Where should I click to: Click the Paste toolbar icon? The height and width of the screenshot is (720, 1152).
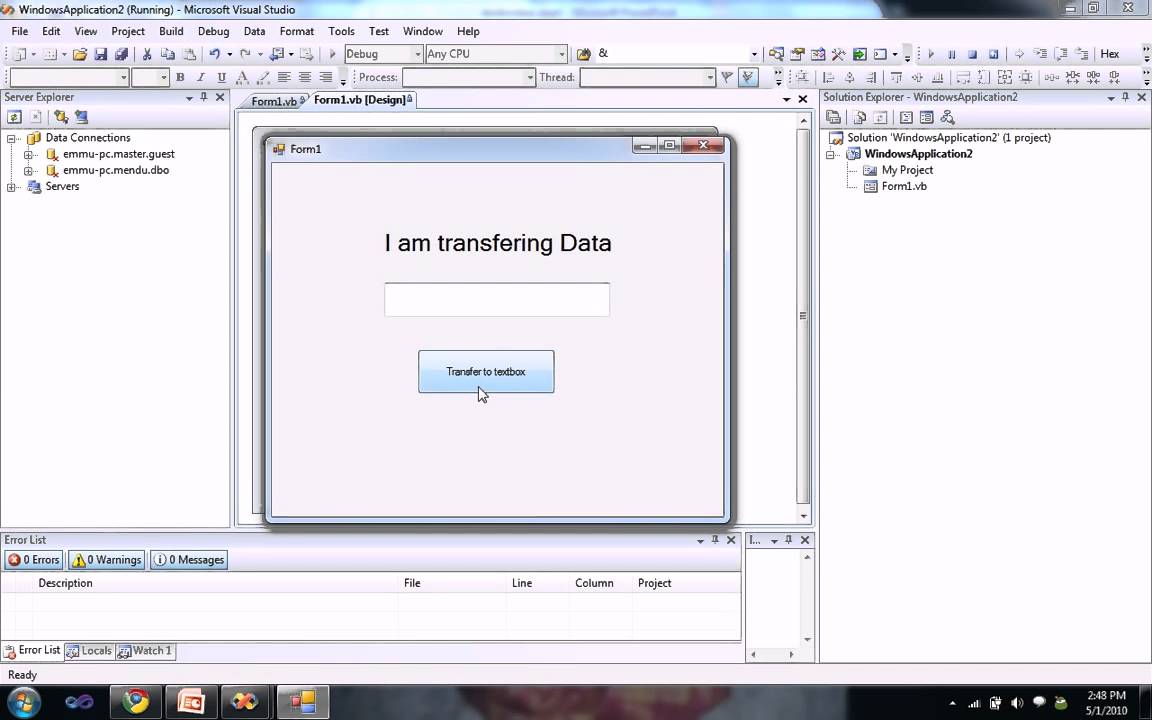point(189,54)
